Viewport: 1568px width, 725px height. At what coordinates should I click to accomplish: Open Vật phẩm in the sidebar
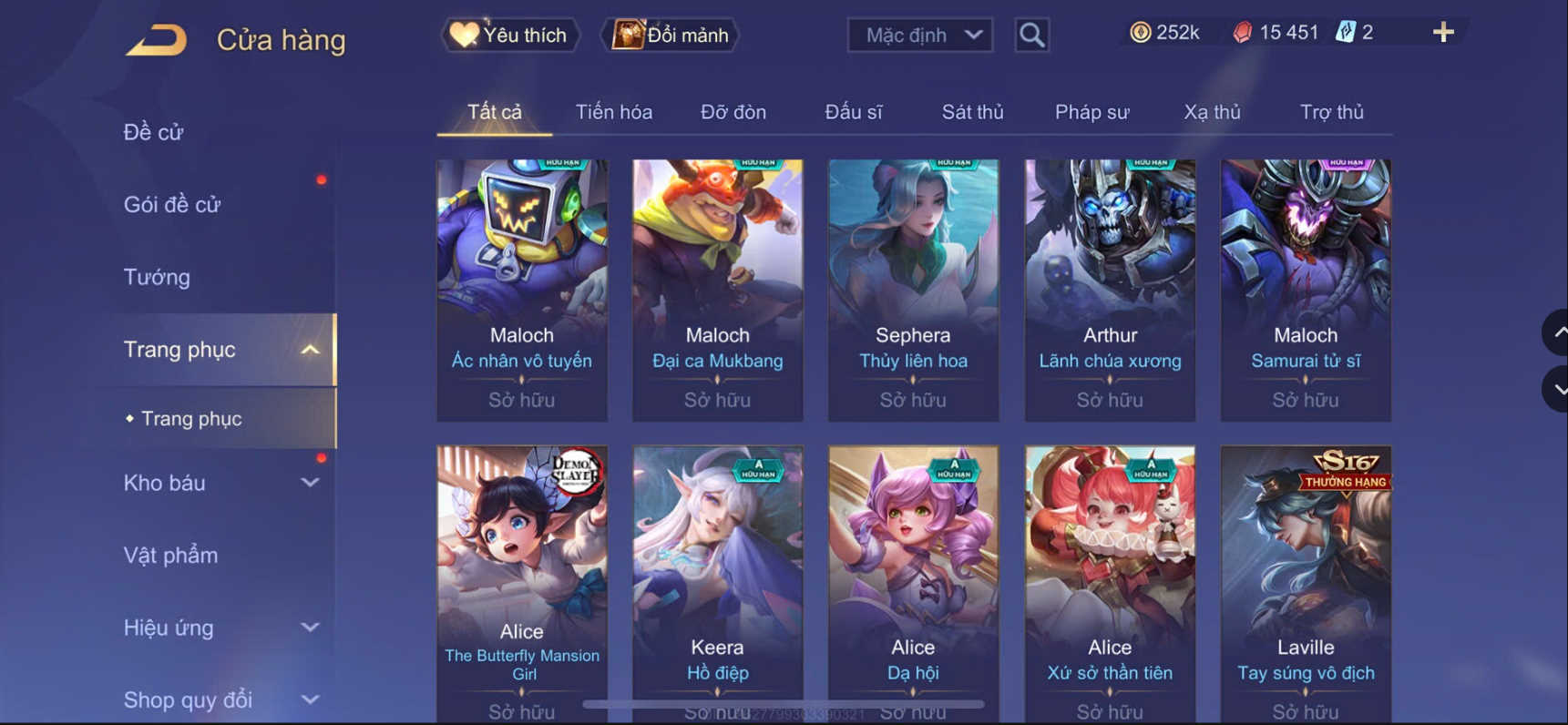point(170,556)
